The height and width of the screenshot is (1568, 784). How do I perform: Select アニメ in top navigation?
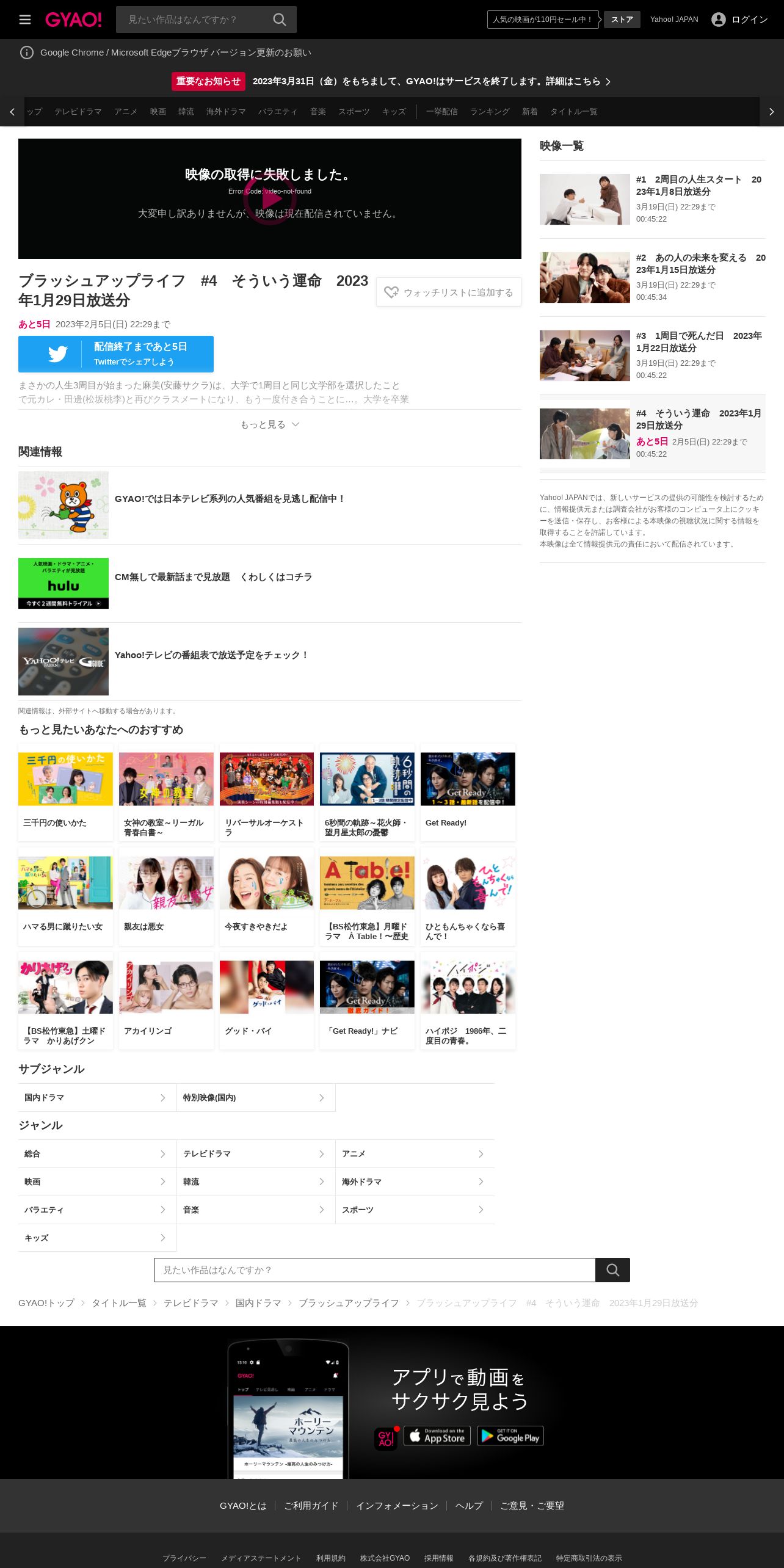tap(126, 112)
